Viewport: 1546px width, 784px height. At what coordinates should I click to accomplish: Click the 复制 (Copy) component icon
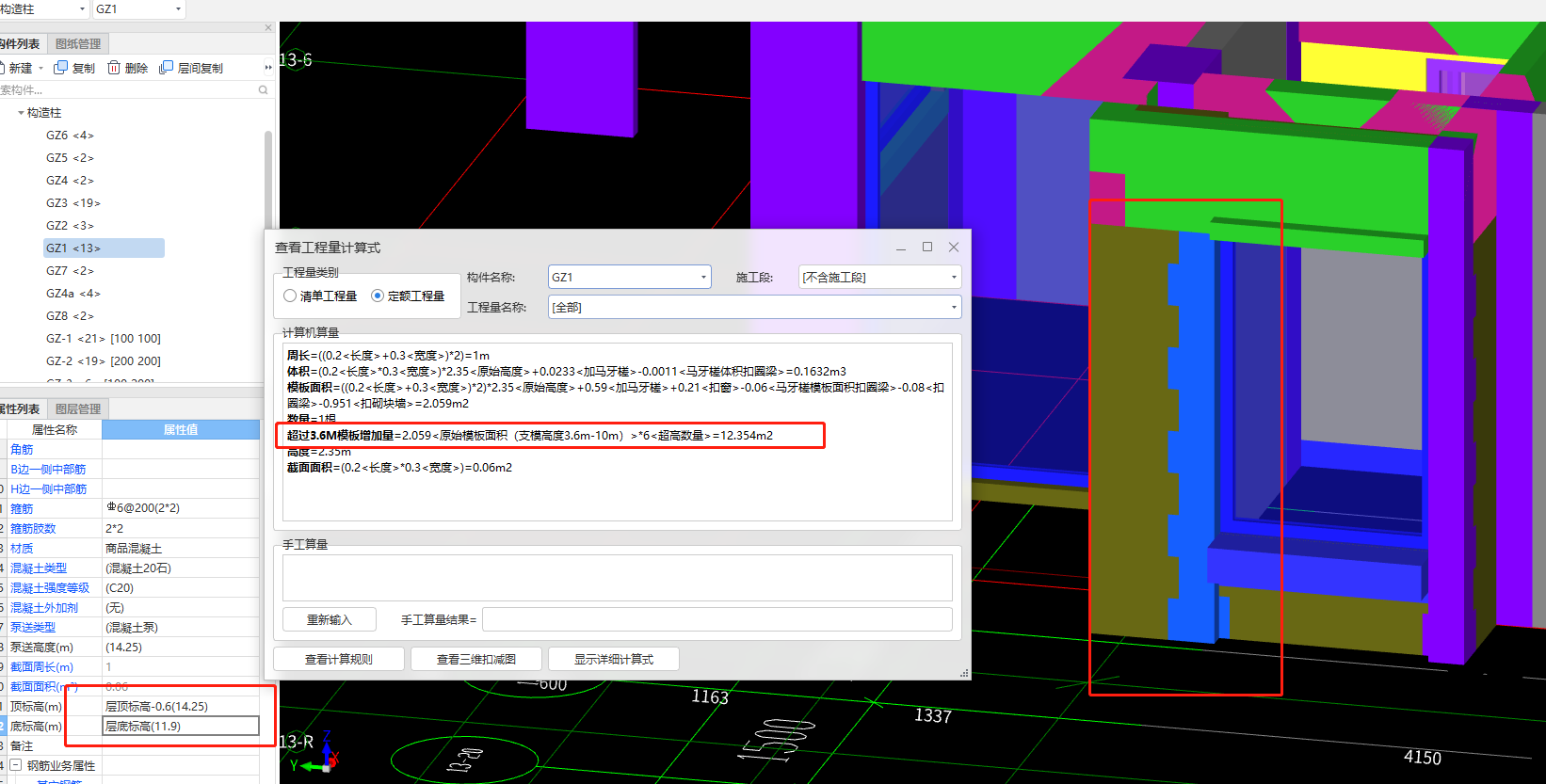click(x=60, y=68)
